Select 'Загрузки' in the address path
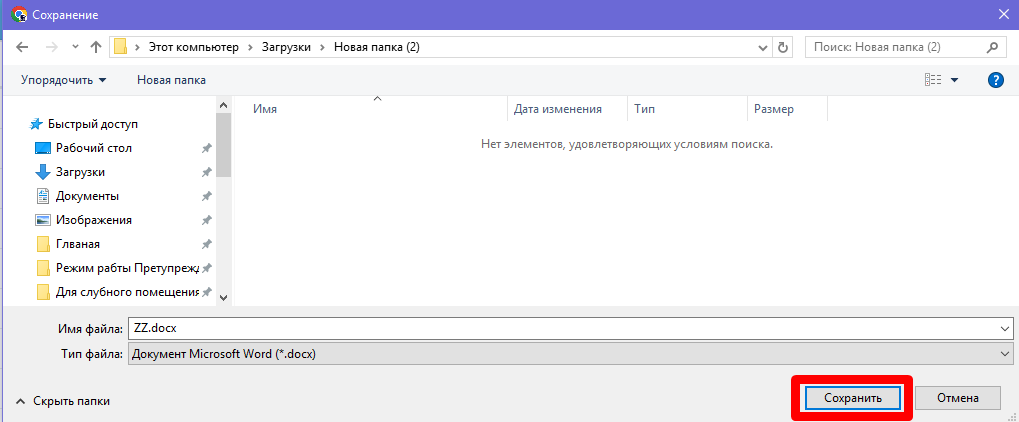This screenshot has width=1019, height=422. 286,47
